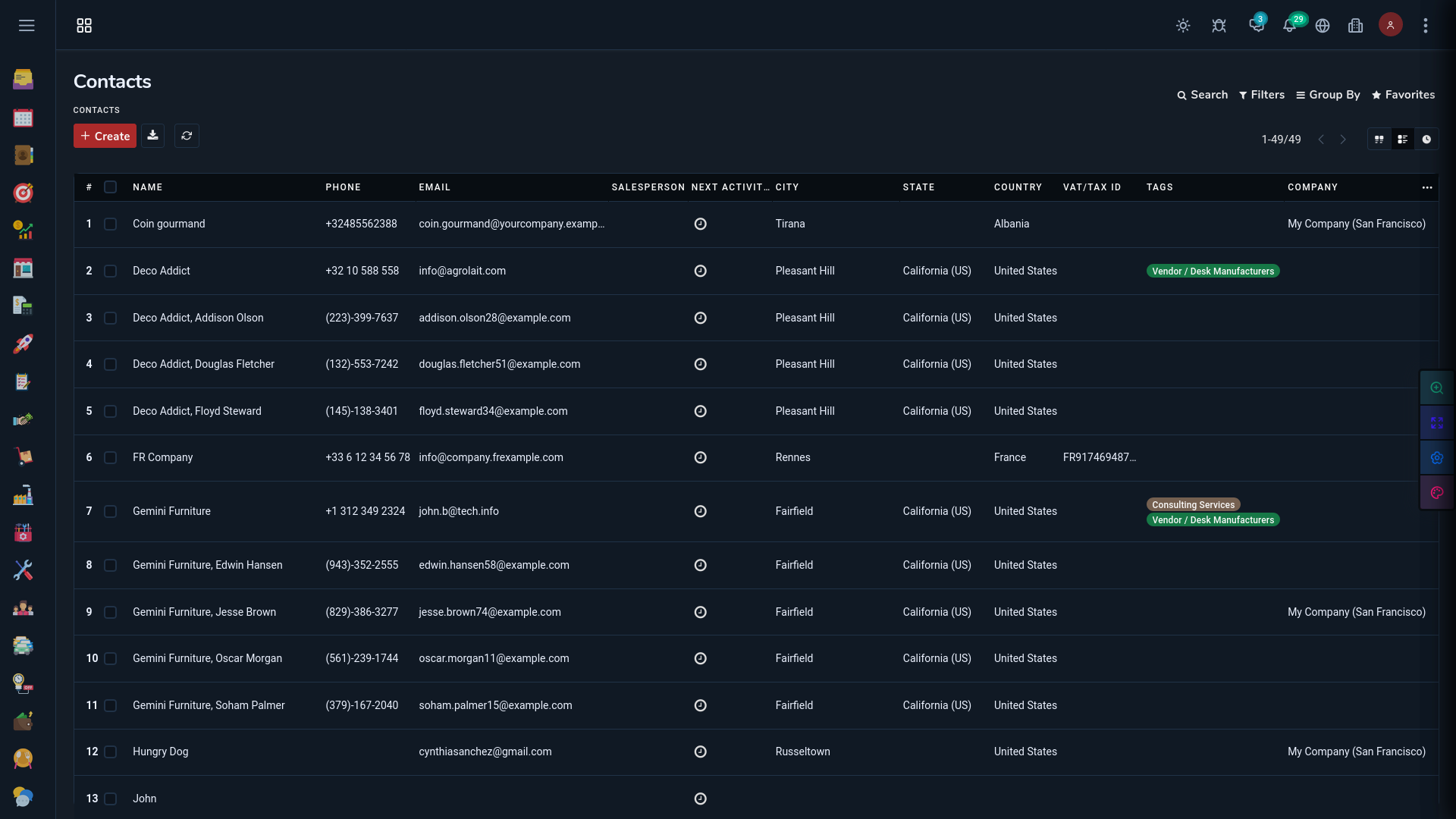The height and width of the screenshot is (819, 1456).
Task: Open the Sales growth chart sidebar icon
Action: click(x=23, y=231)
